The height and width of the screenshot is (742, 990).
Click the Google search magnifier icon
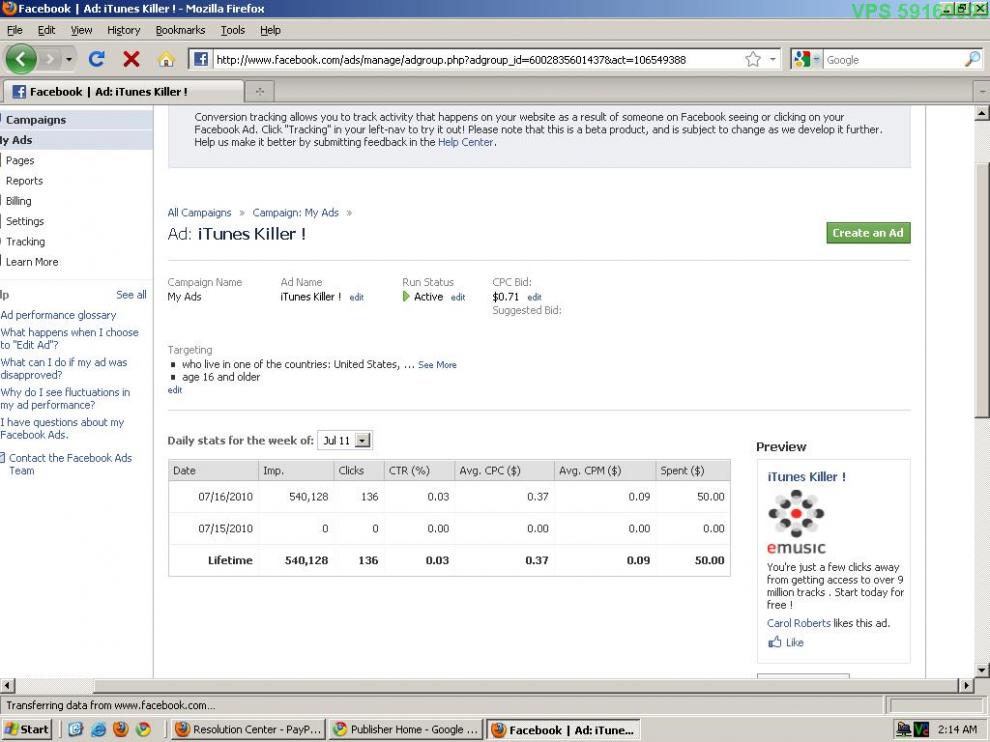click(972, 59)
